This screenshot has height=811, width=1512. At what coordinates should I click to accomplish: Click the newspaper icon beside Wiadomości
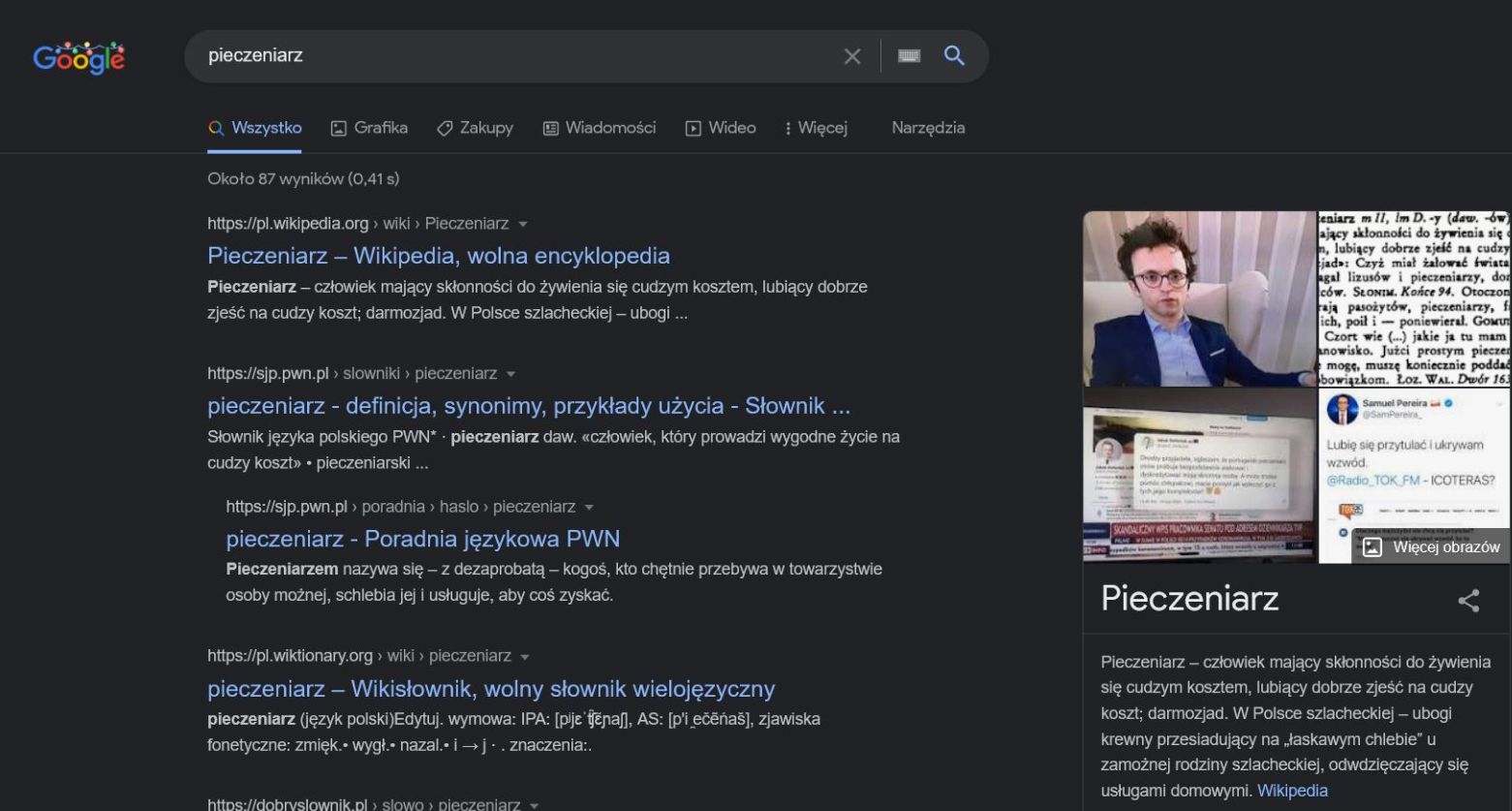[x=549, y=127]
